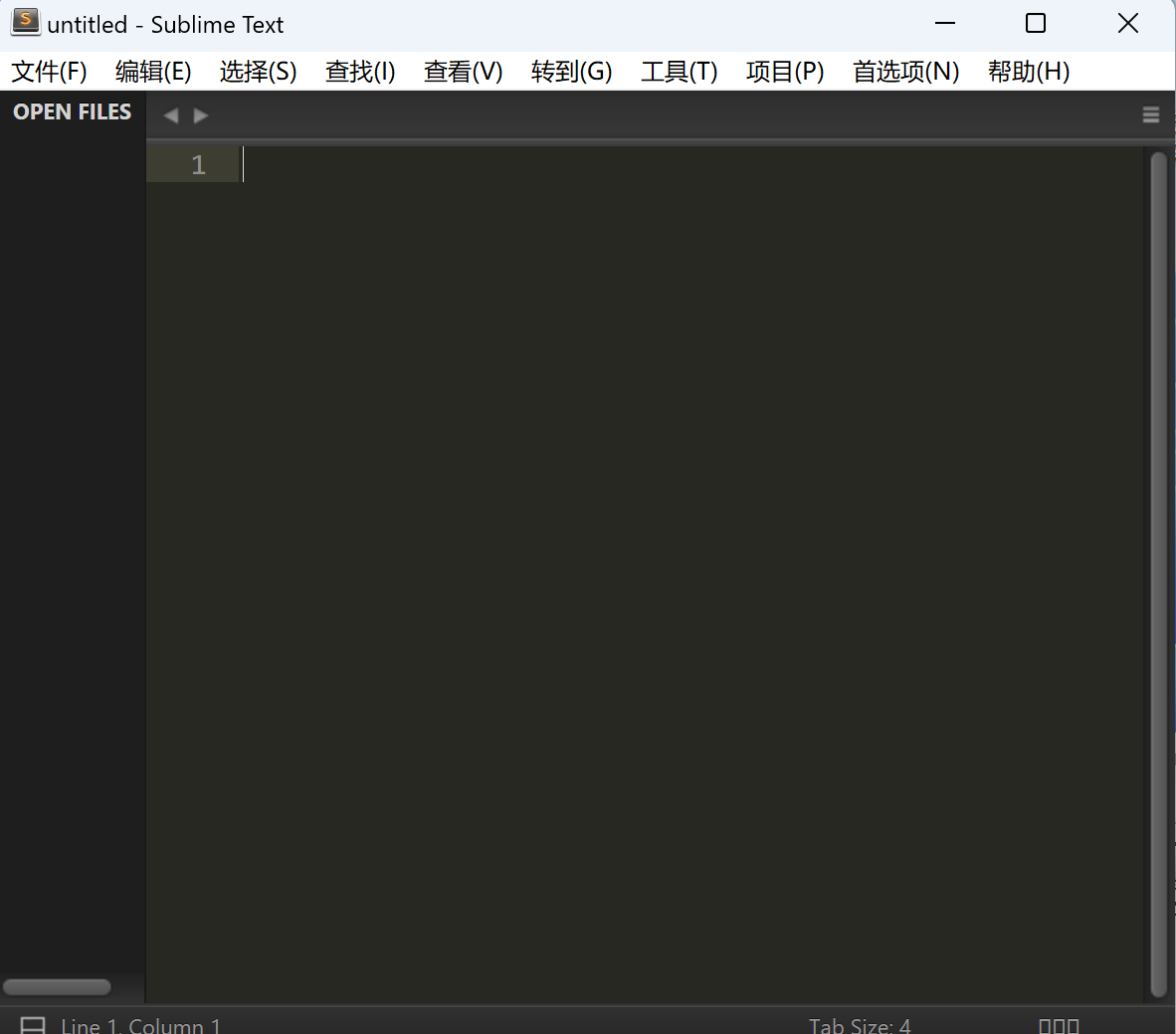Click the next tab right arrow
1176x1034 pixels.
coord(201,115)
